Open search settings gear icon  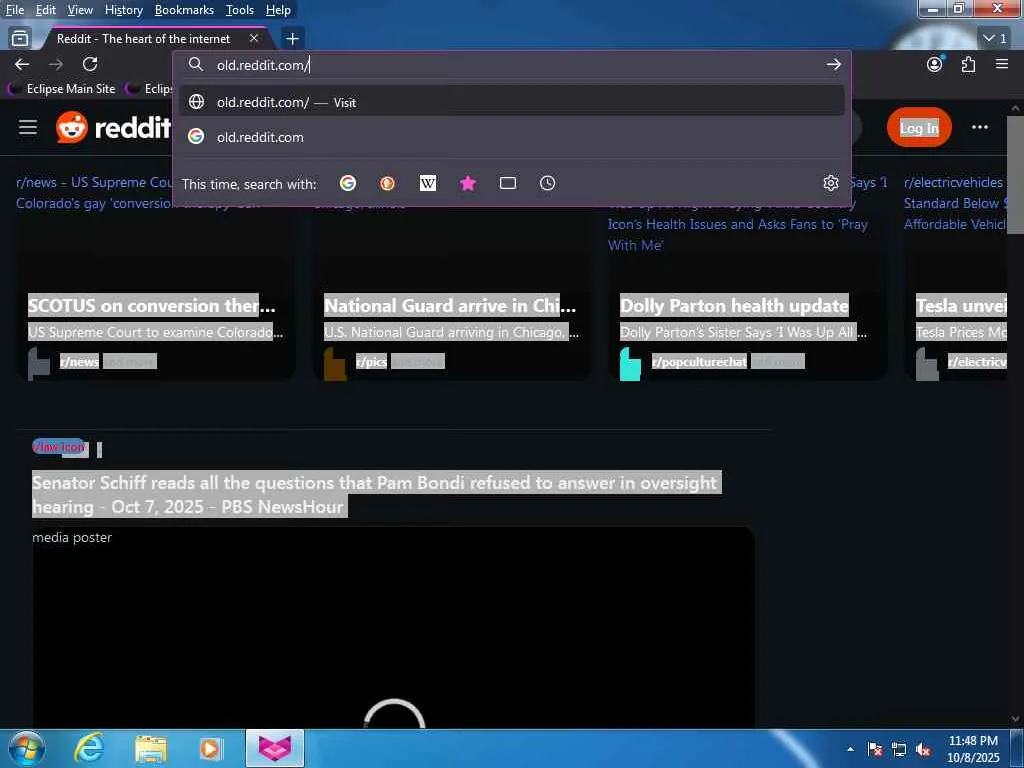coord(830,184)
